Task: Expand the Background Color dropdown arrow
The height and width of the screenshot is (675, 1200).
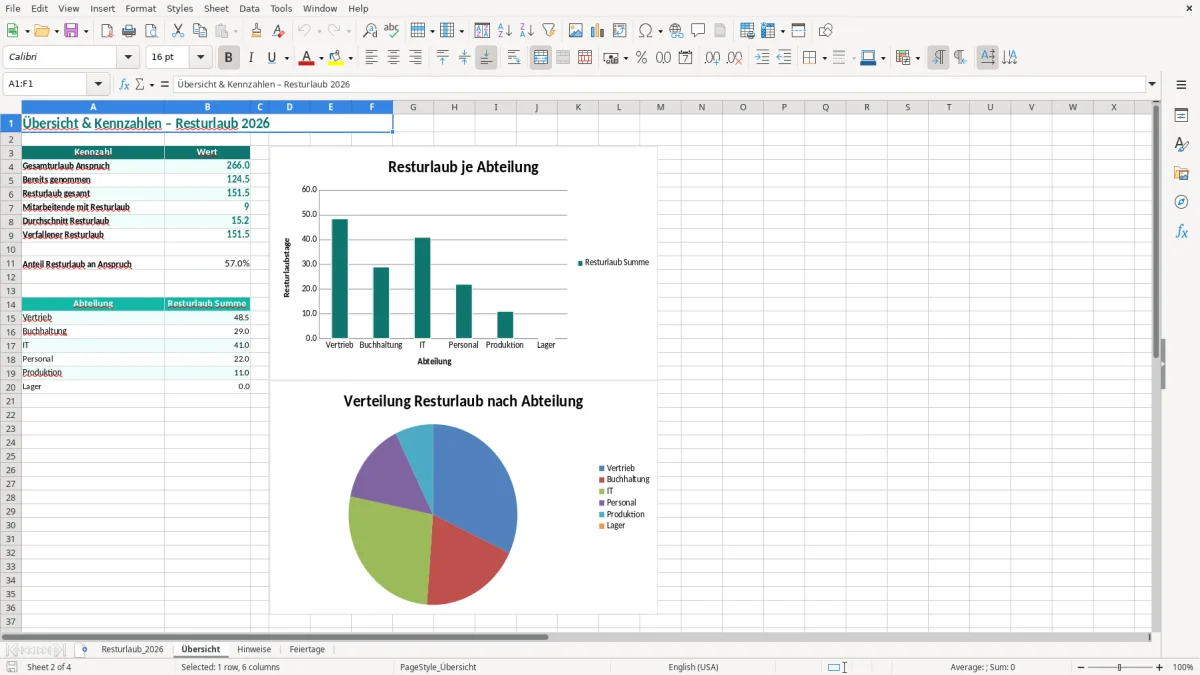Action: (350, 58)
